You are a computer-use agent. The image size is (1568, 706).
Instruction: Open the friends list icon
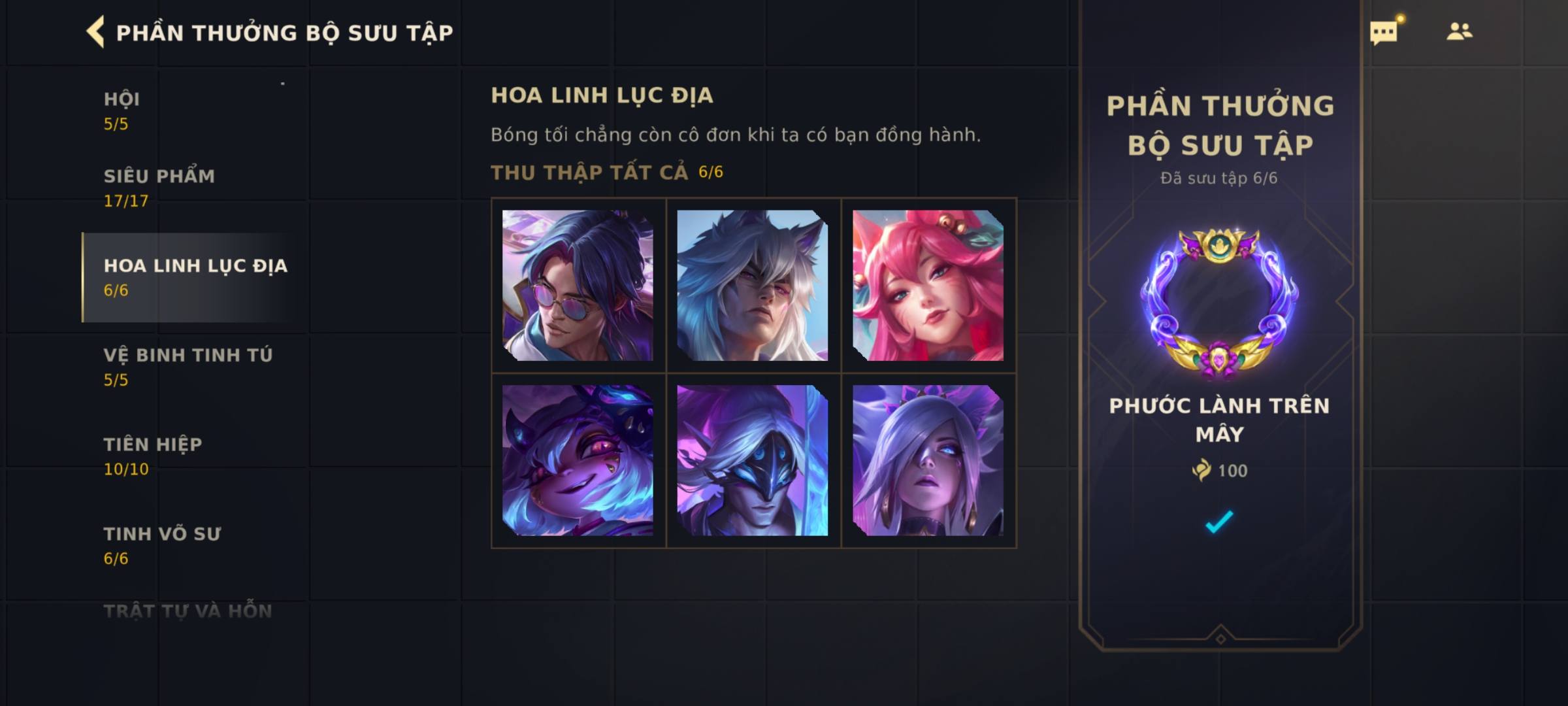coord(1459,31)
